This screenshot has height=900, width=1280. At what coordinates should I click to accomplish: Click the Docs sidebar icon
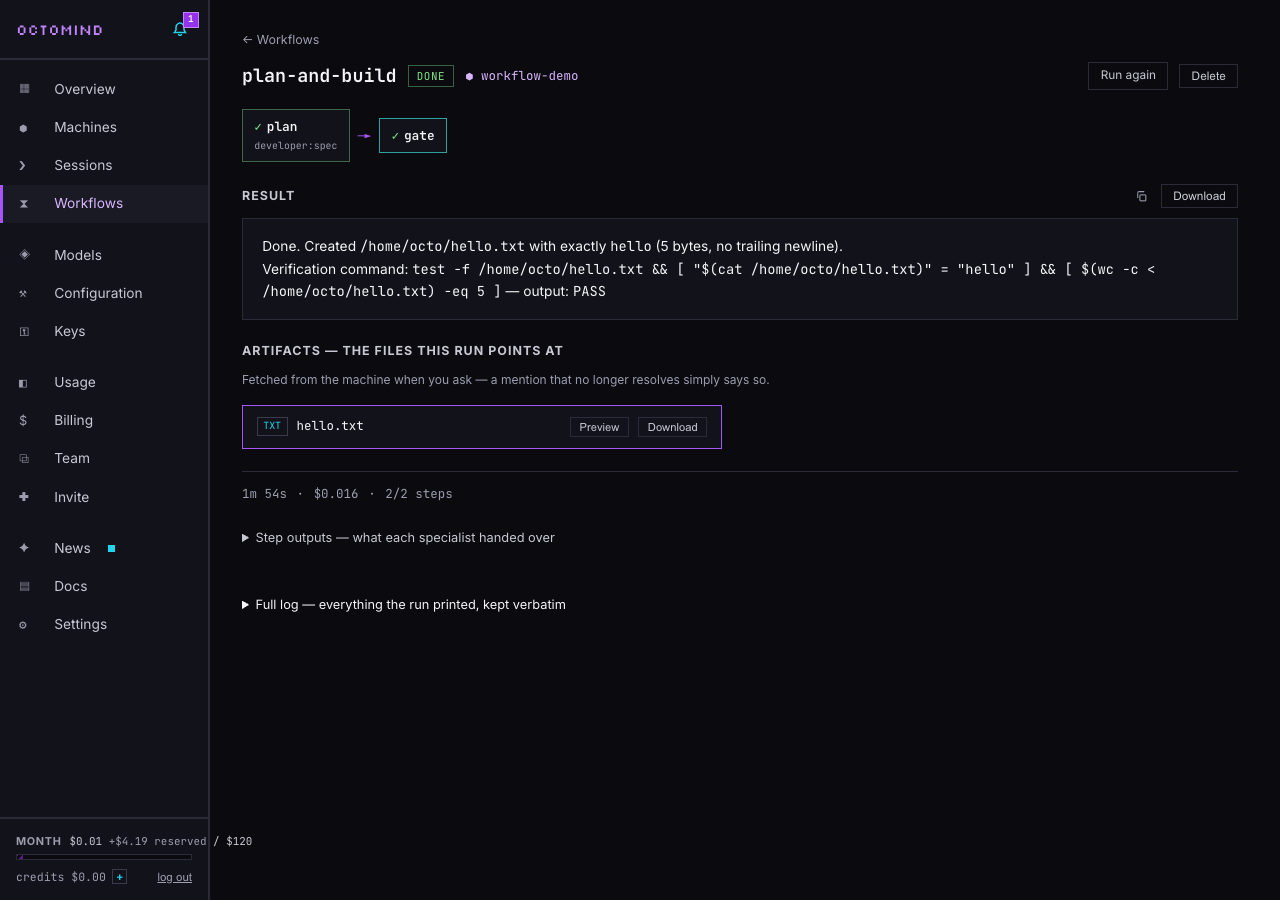point(24,586)
